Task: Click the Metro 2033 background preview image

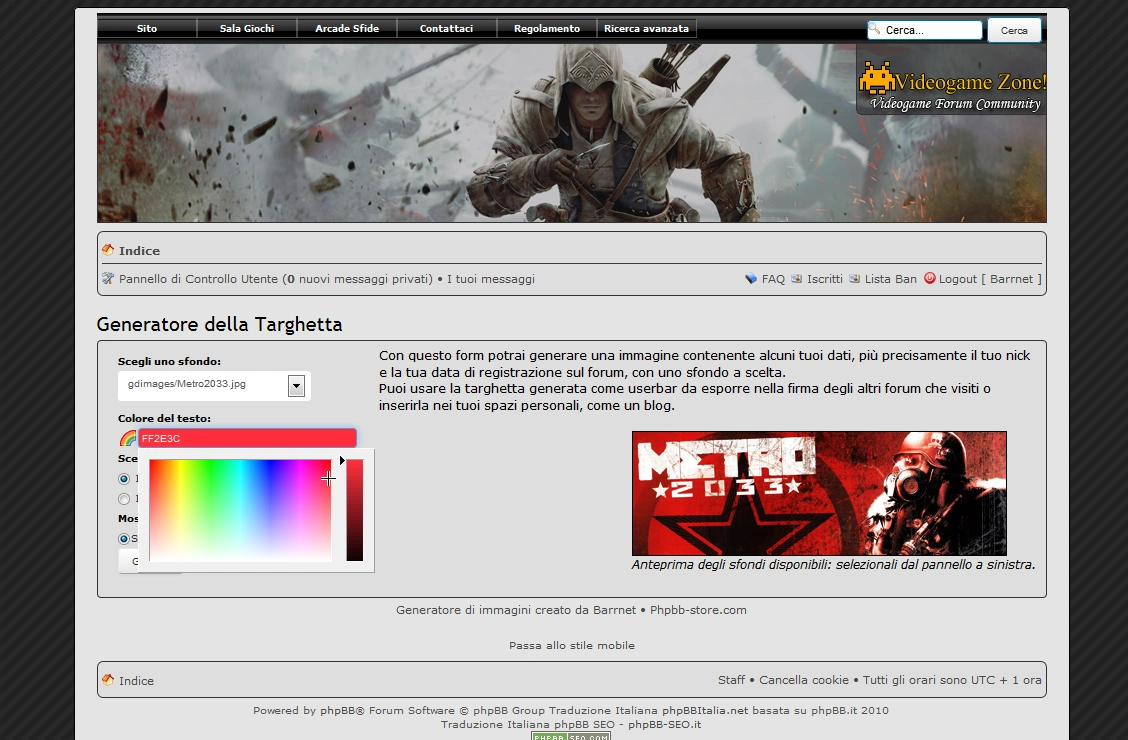Action: pyautogui.click(x=819, y=493)
